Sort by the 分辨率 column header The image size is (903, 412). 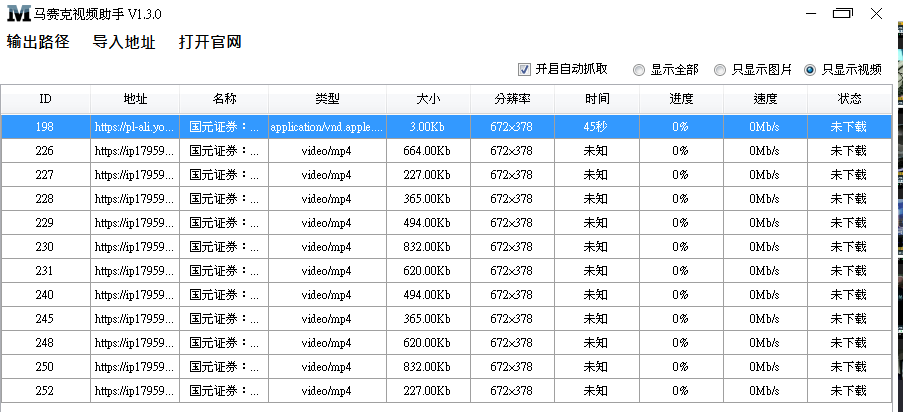pos(513,99)
